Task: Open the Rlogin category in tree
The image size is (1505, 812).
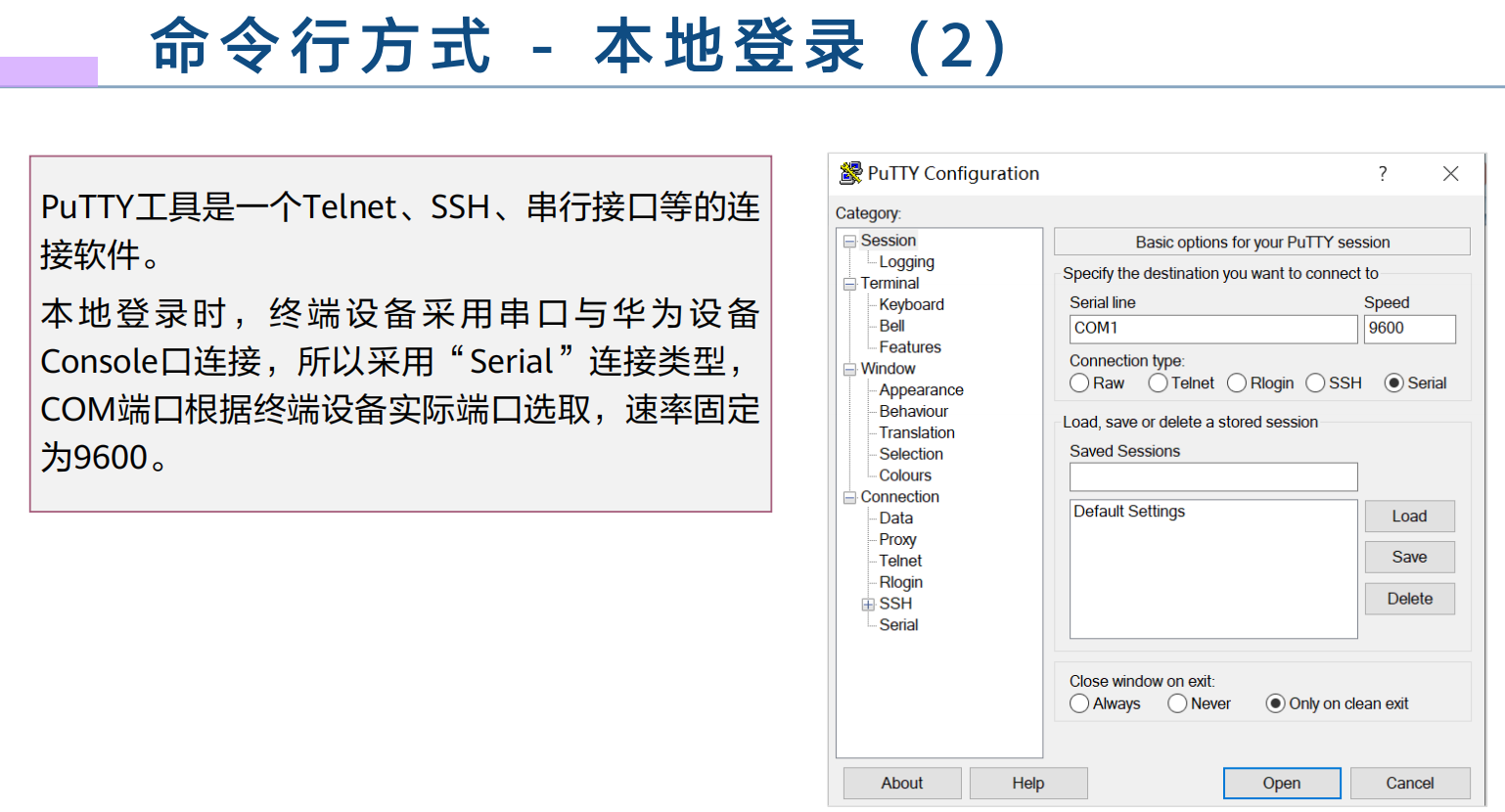Action: (900, 582)
